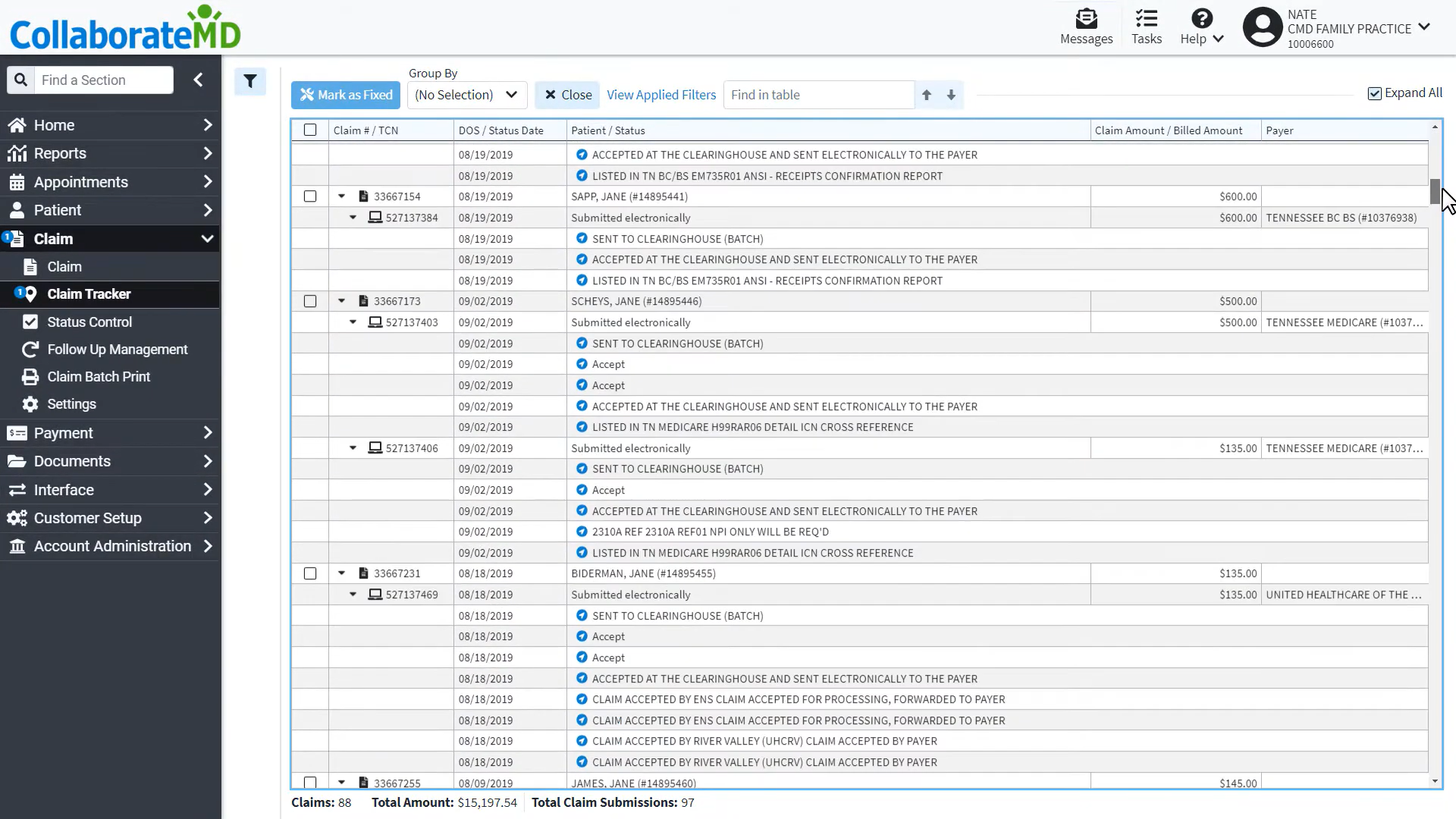Click the computer icon beside TCN 527137469
This screenshot has height=819, width=1456.
pyautogui.click(x=375, y=595)
